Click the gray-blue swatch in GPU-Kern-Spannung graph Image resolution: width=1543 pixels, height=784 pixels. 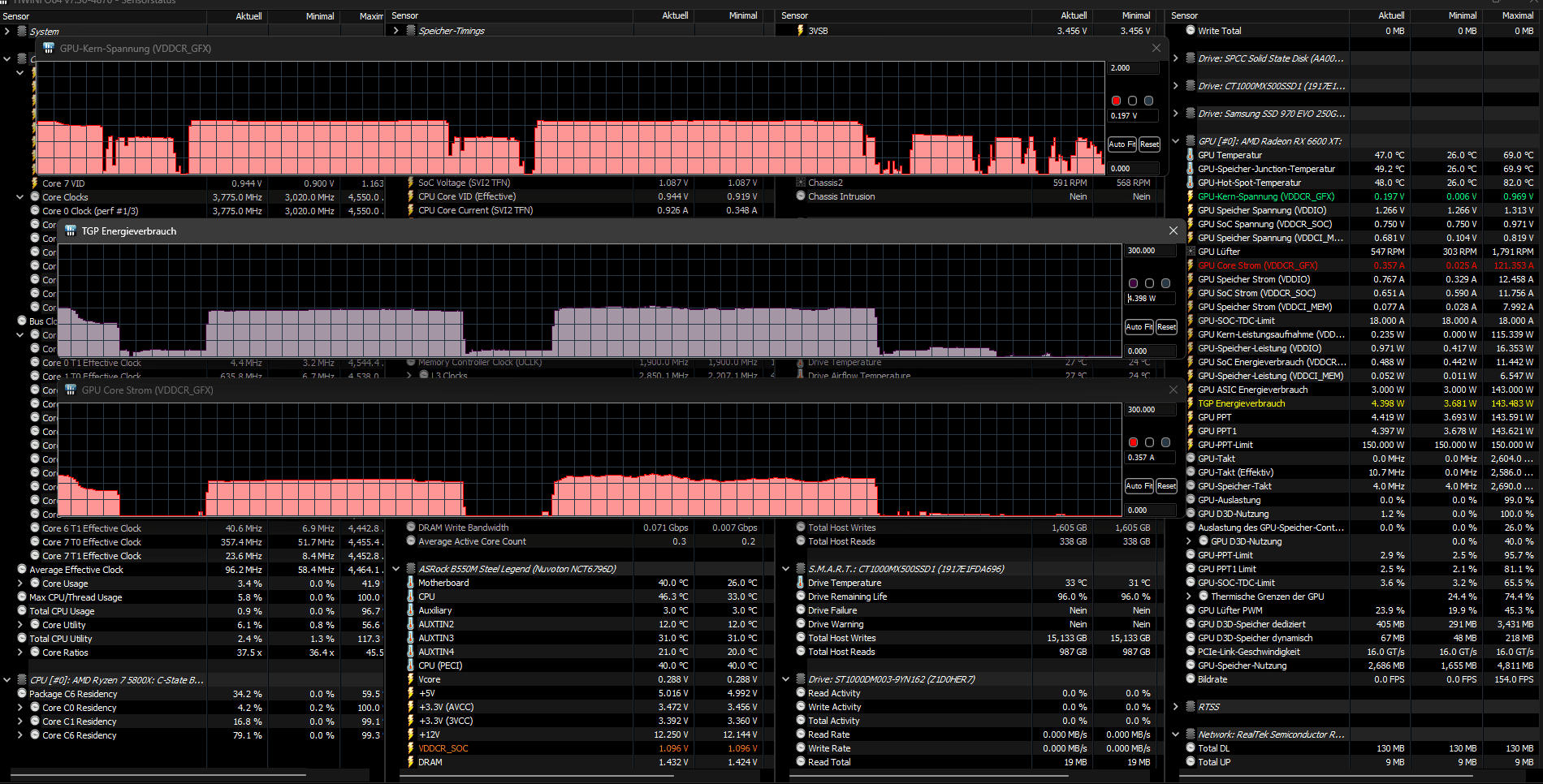click(x=1148, y=101)
